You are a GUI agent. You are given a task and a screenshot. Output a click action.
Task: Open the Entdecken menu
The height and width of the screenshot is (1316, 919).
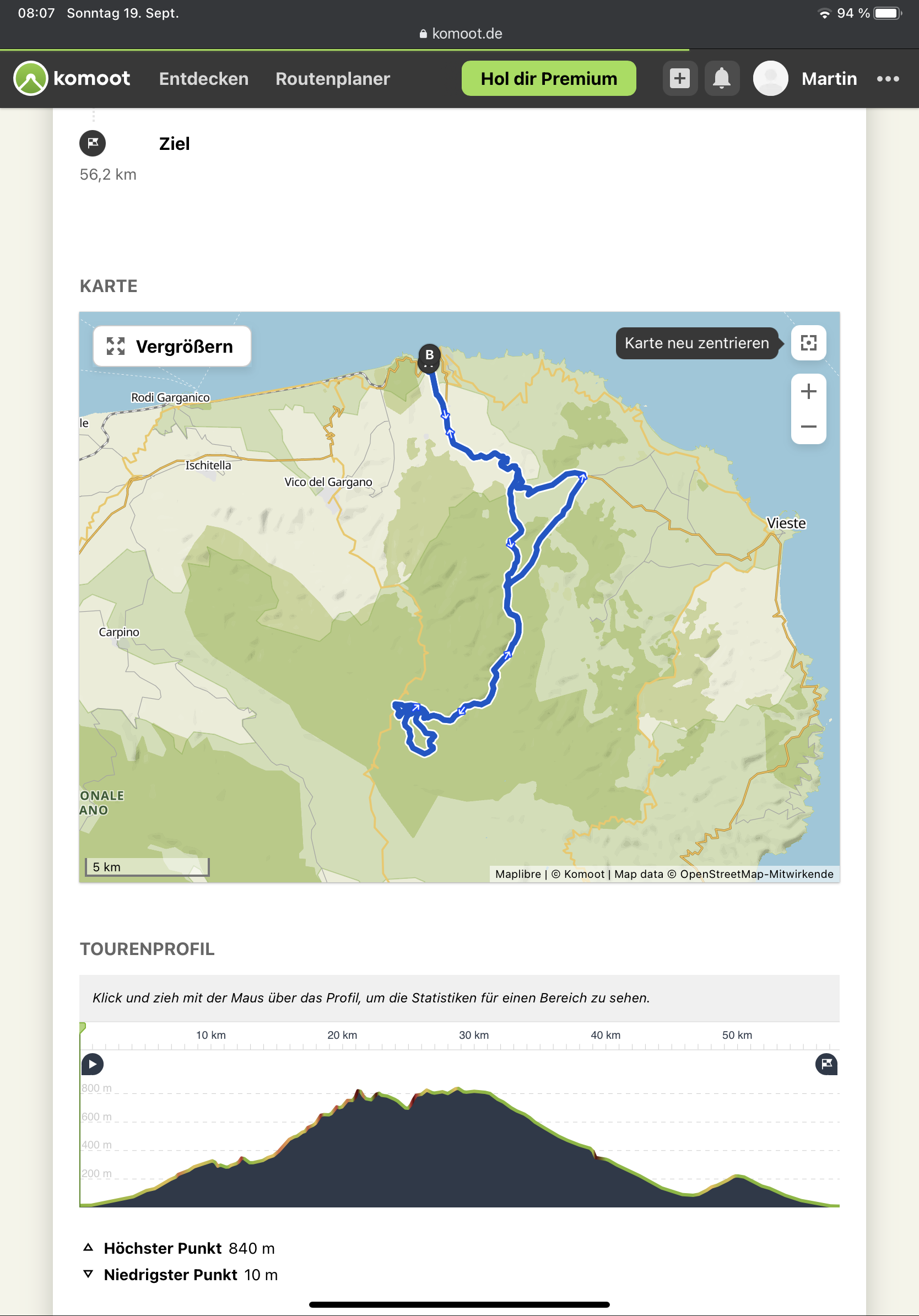click(203, 78)
